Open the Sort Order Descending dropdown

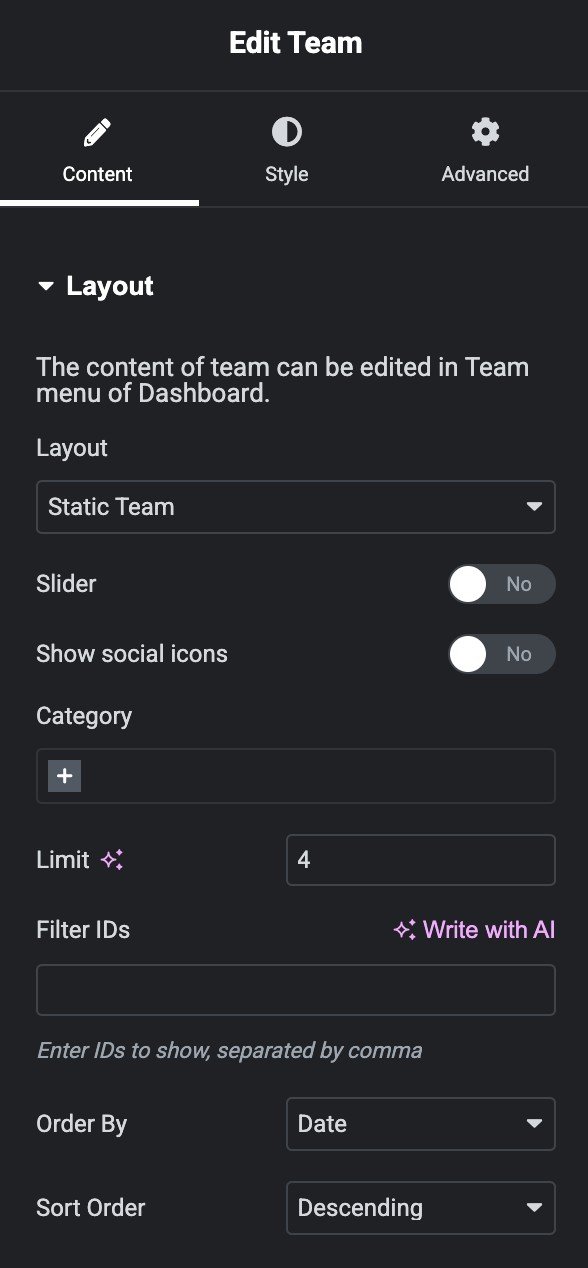tap(421, 1208)
